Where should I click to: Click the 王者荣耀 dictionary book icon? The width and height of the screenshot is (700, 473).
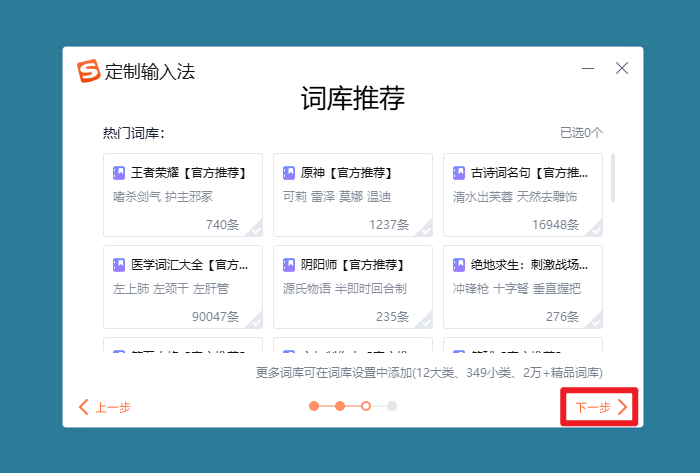click(119, 173)
